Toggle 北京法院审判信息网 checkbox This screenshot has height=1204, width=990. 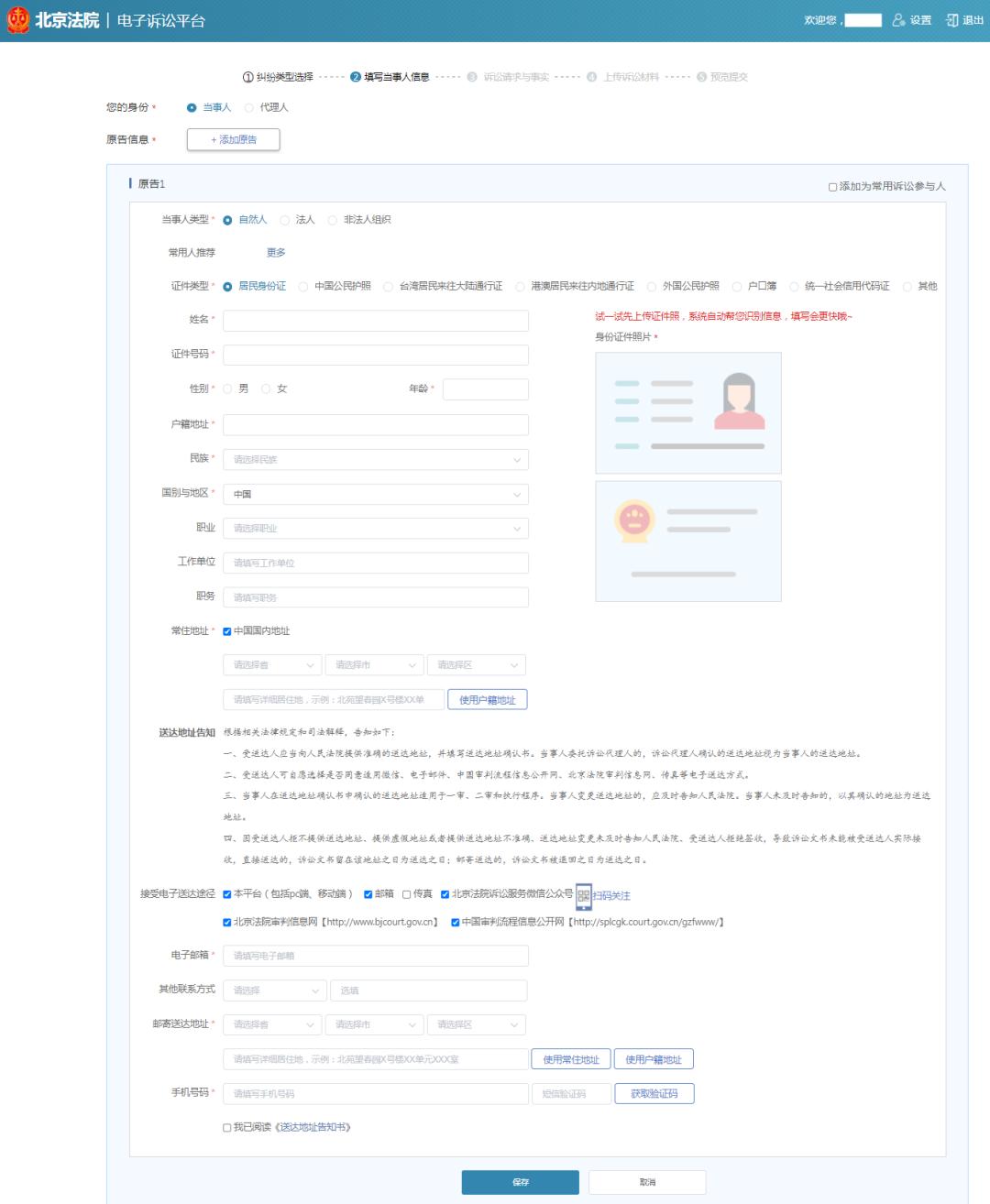pyautogui.click(x=227, y=923)
